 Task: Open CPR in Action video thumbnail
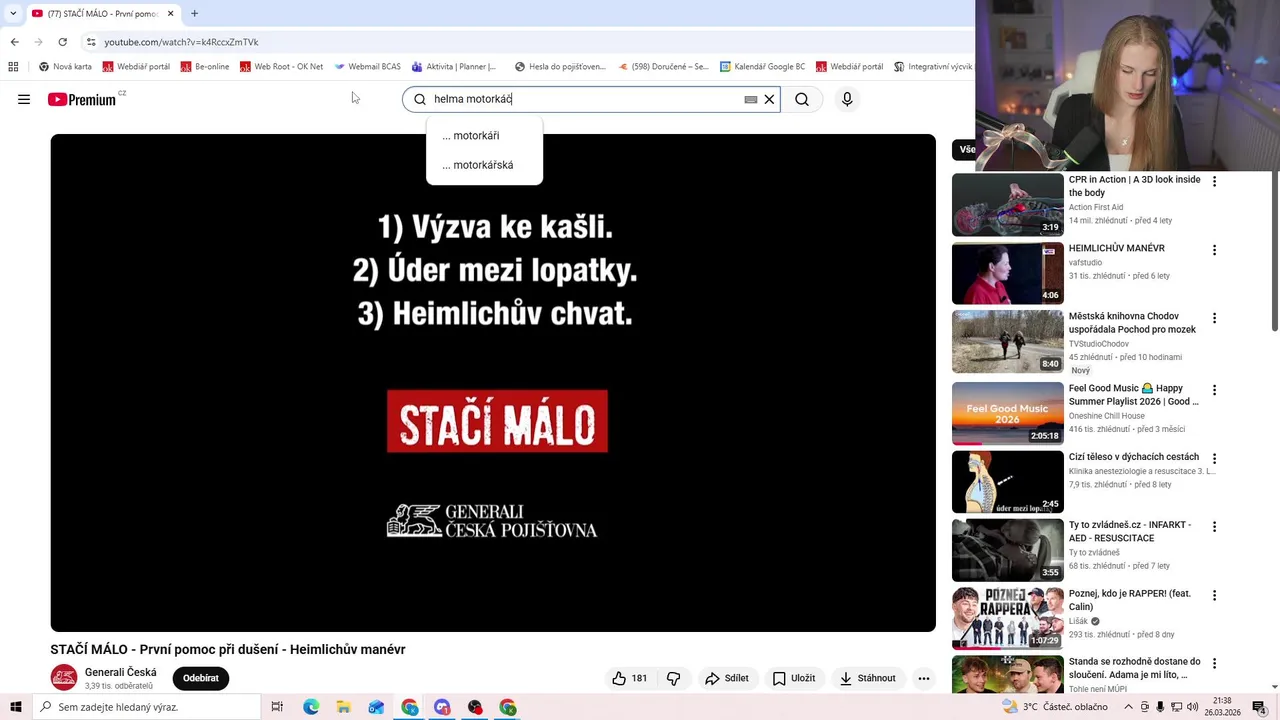pyautogui.click(x=1008, y=205)
